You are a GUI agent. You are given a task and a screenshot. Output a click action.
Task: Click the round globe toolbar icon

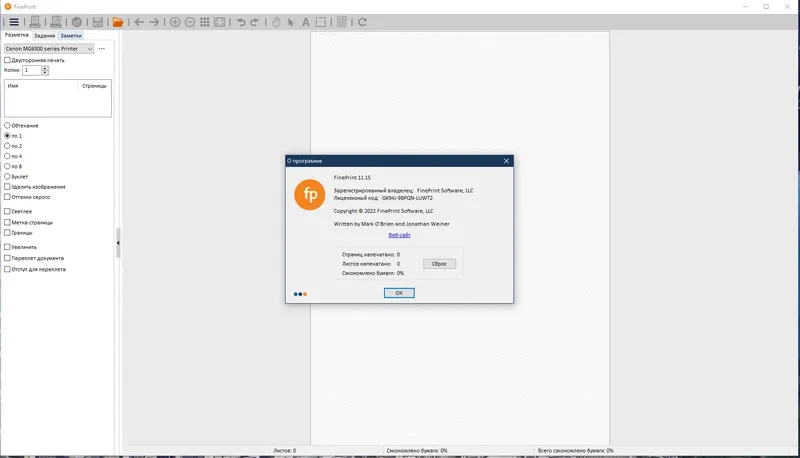coord(77,22)
